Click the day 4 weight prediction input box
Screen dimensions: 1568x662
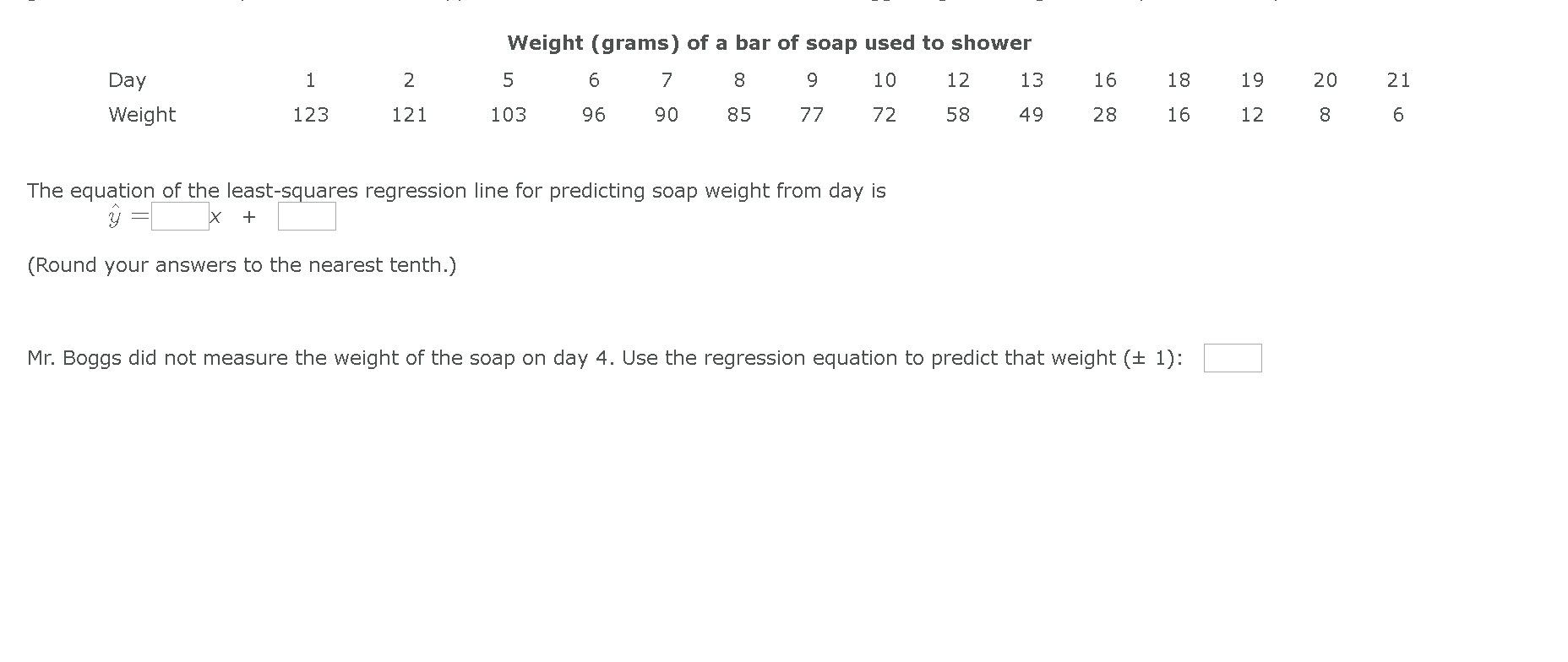click(1232, 358)
